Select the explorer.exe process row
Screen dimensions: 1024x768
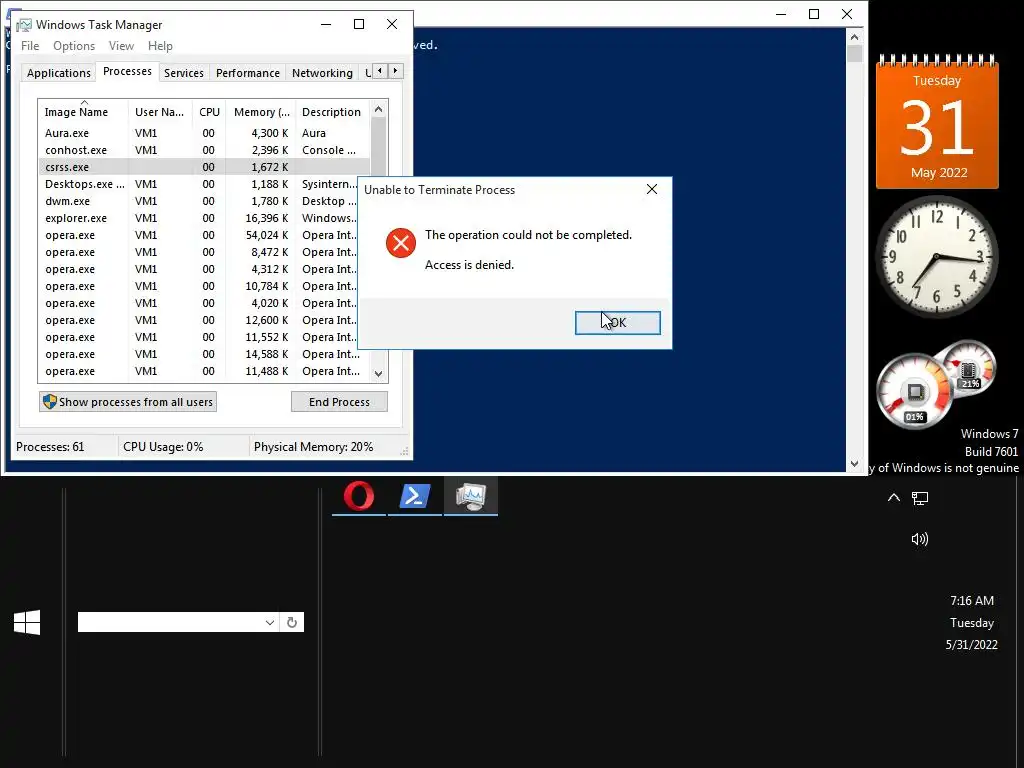(199, 218)
